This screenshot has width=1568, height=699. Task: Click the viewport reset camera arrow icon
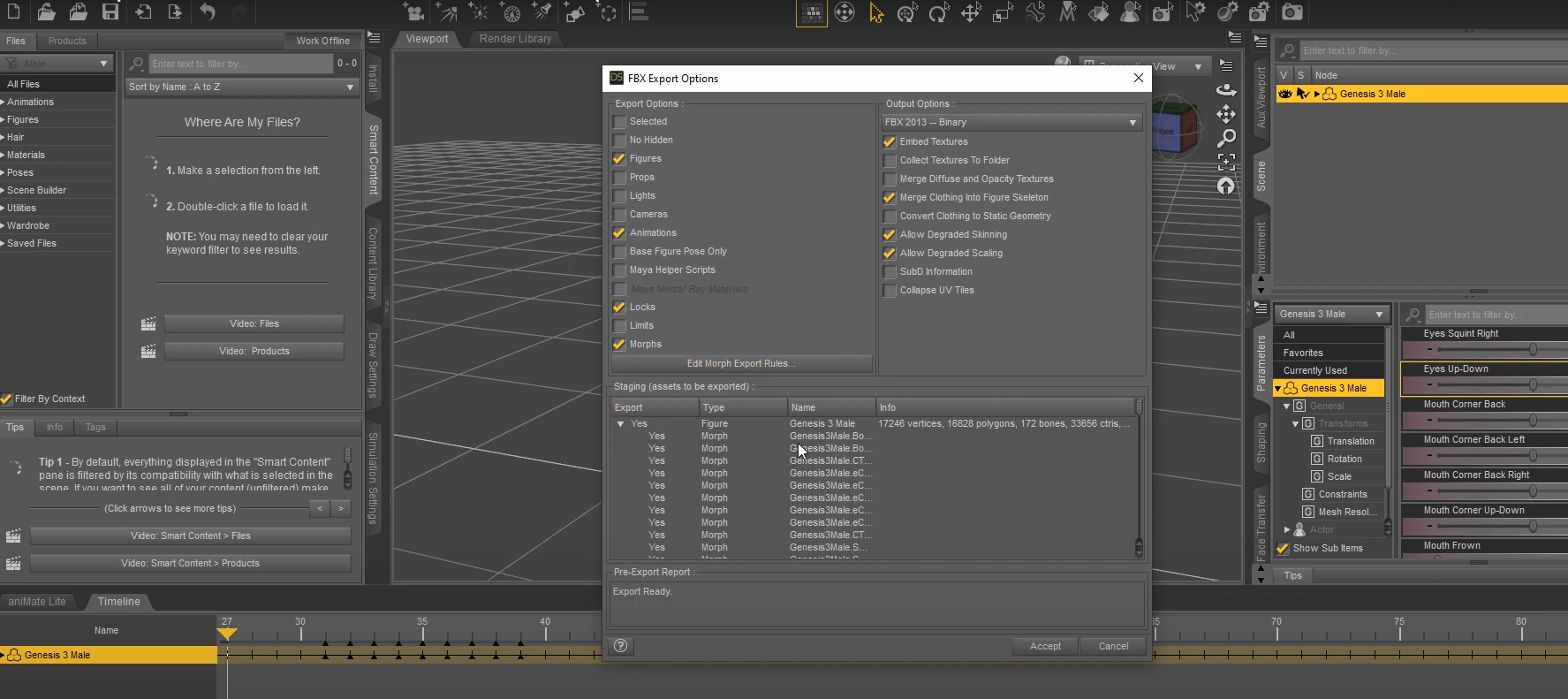1226,186
